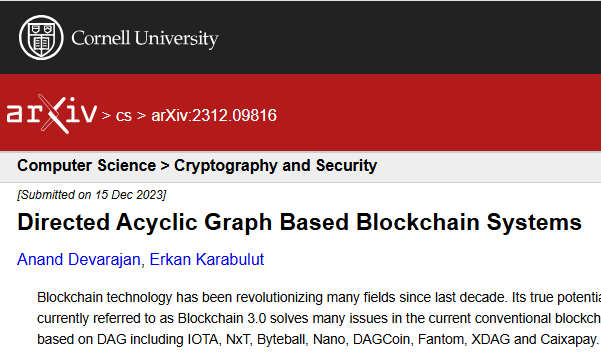This screenshot has height=360, width=601.
Task: Click the breadcrumb arrow after cs
Action: click(x=141, y=115)
